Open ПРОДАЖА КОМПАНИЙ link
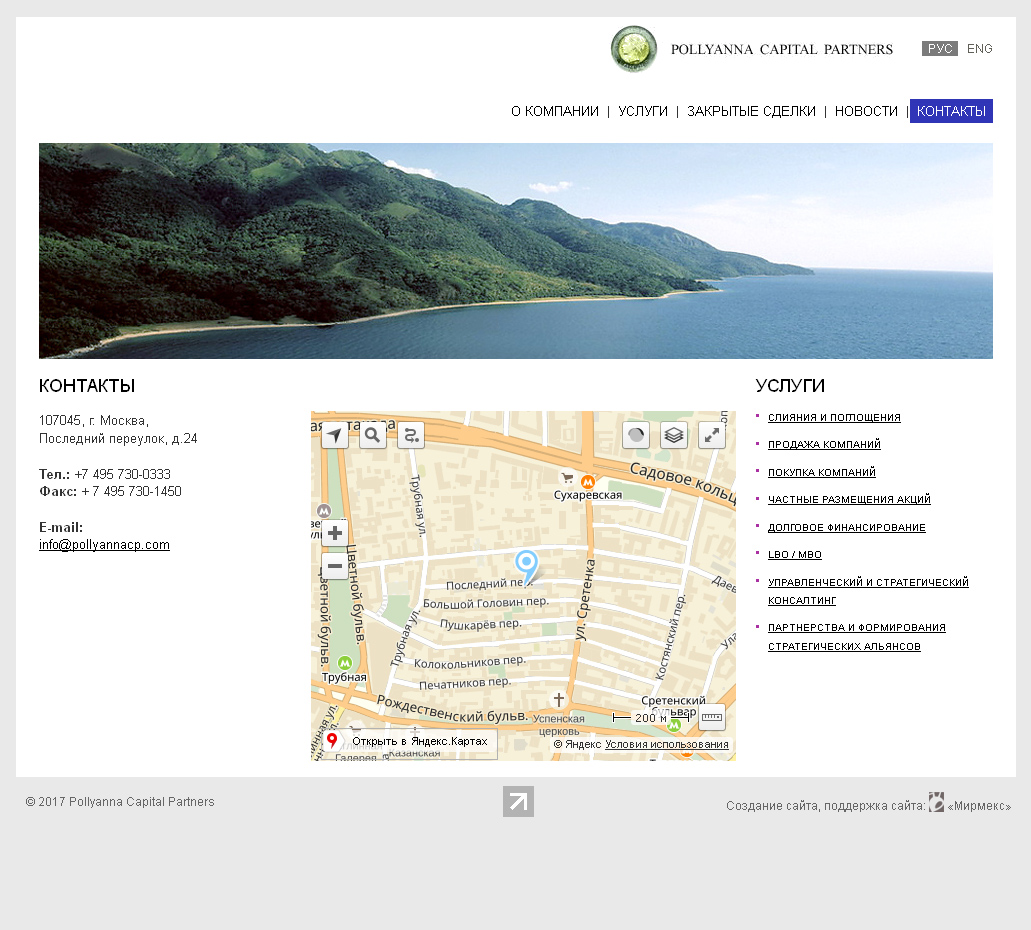This screenshot has width=1031, height=930. (825, 444)
